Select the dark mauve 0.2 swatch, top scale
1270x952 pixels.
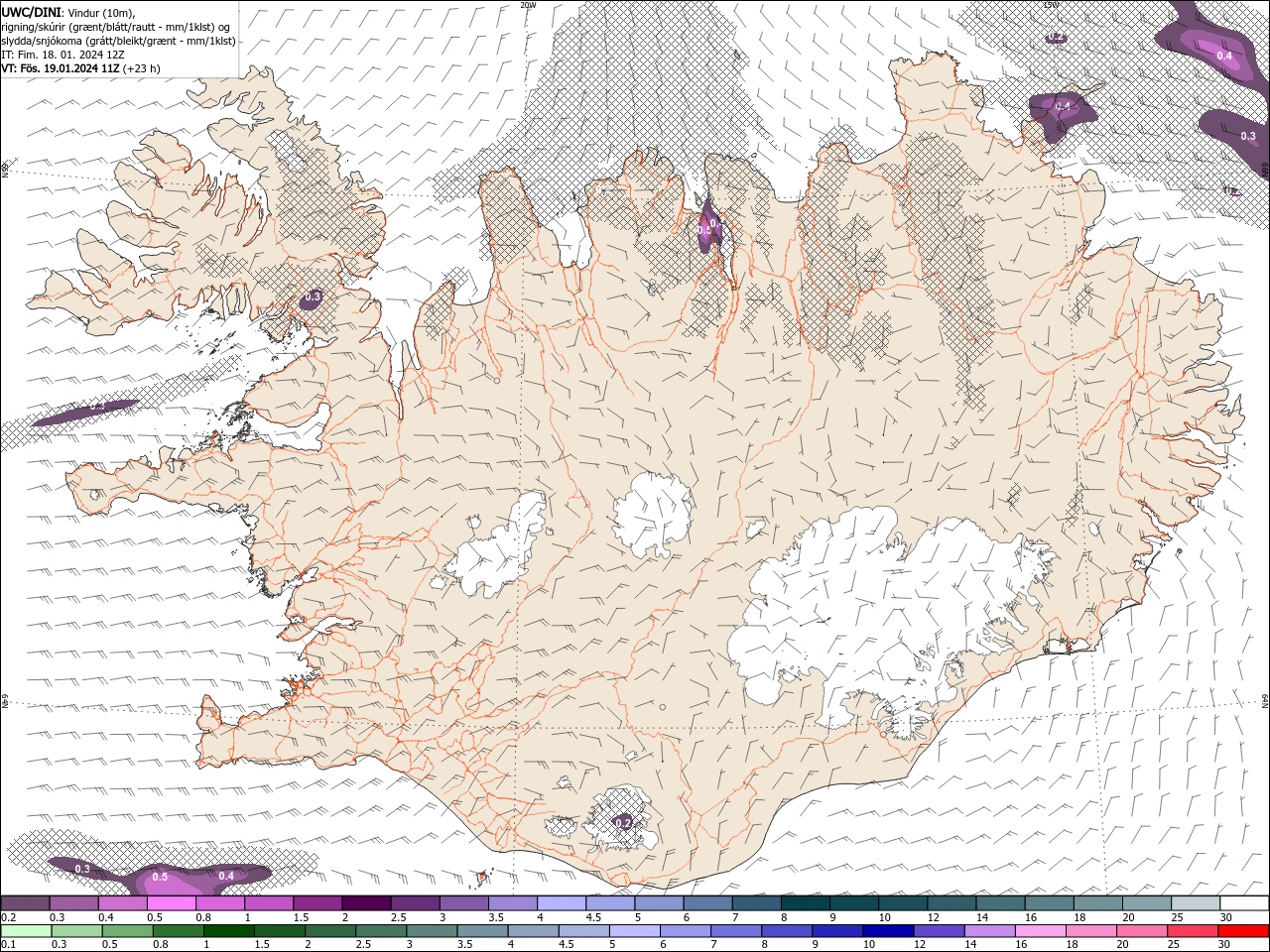(25, 903)
